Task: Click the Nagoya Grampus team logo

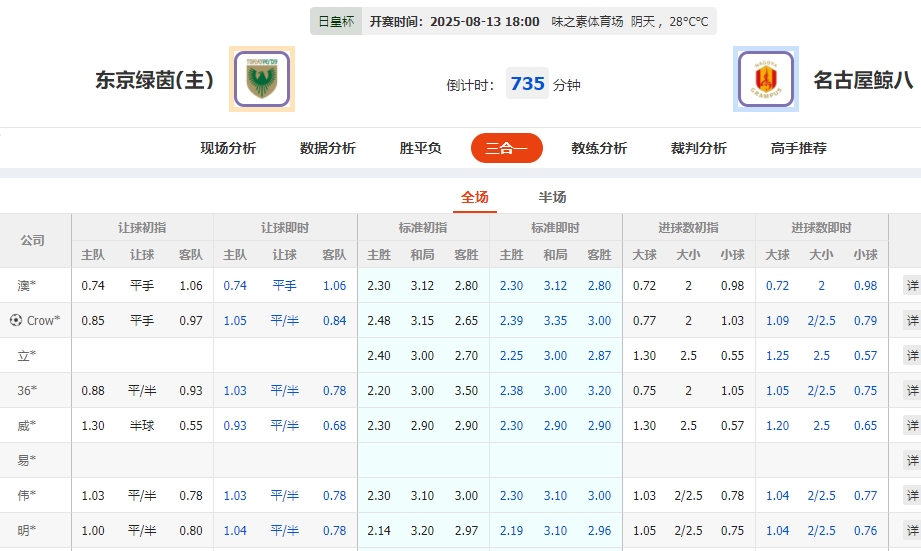Action: click(x=765, y=79)
